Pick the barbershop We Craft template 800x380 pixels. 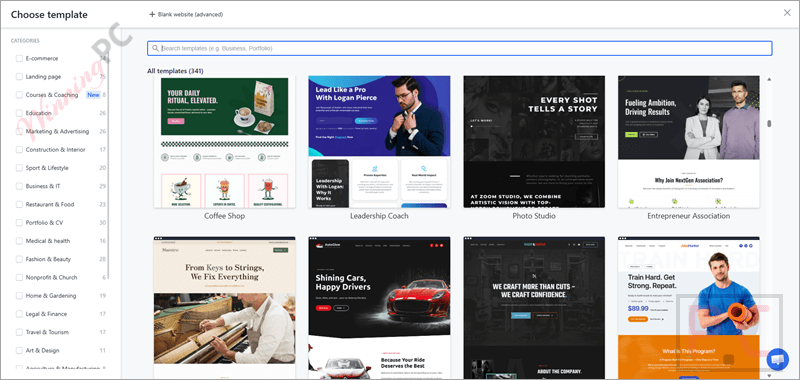pyautogui.click(x=534, y=308)
